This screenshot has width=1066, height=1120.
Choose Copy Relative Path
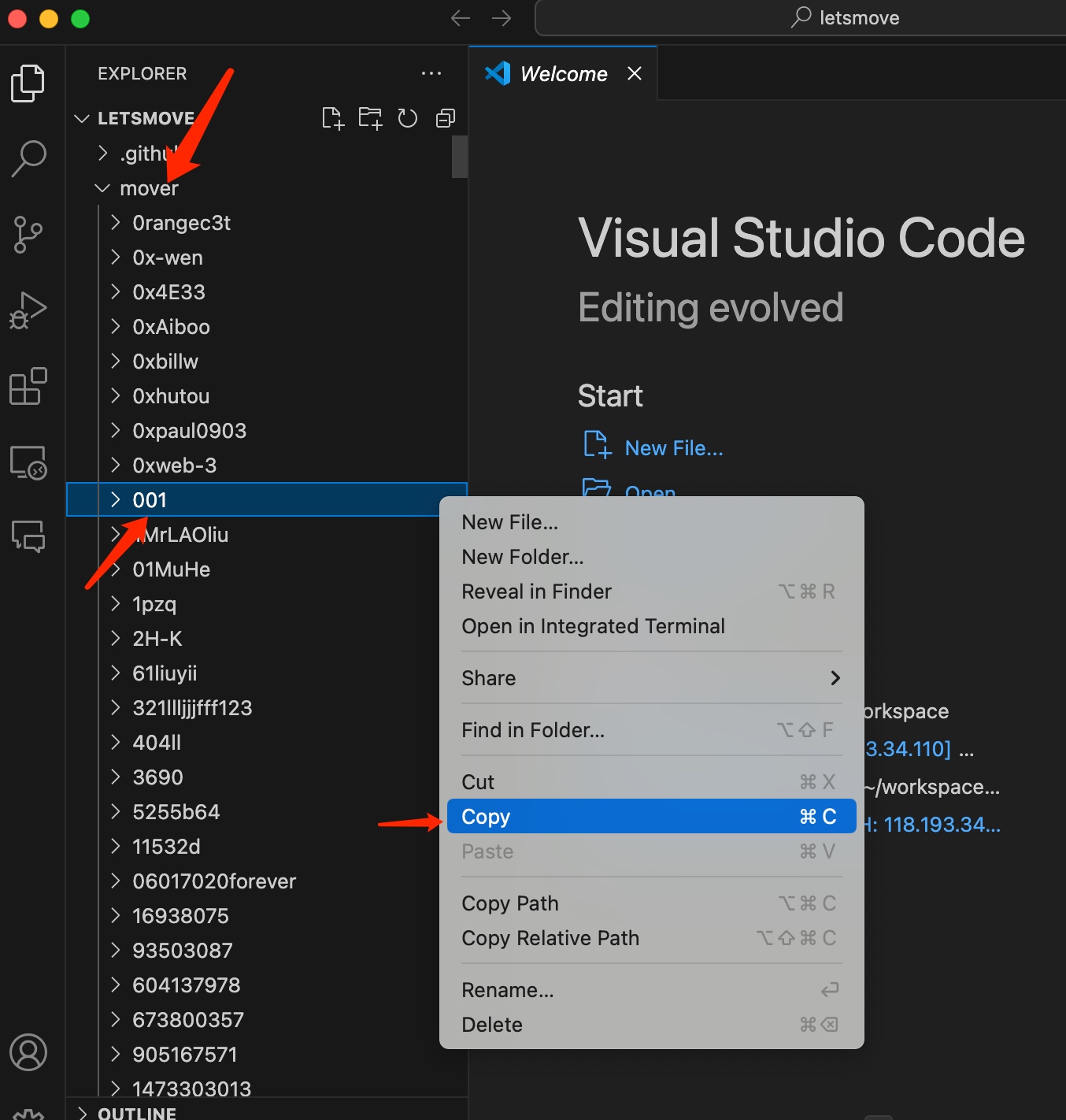pos(651,938)
